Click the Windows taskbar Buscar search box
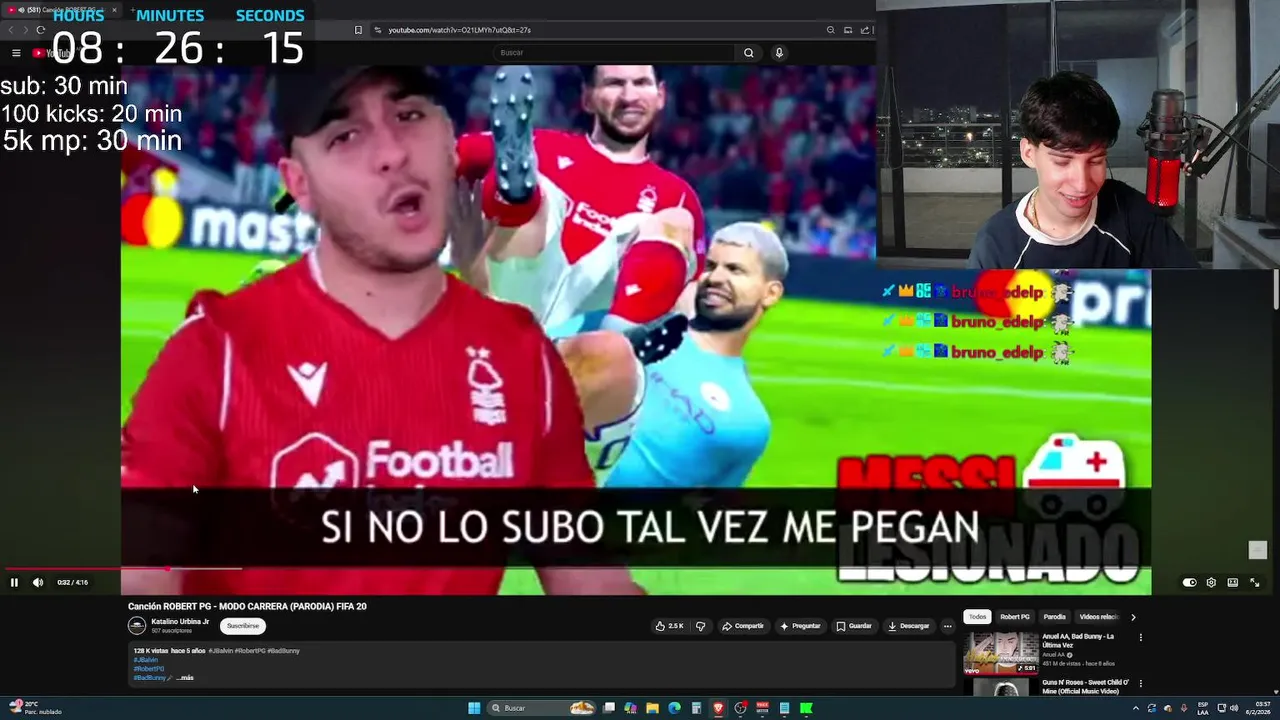Screen dimensions: 1280x720 coord(541,708)
